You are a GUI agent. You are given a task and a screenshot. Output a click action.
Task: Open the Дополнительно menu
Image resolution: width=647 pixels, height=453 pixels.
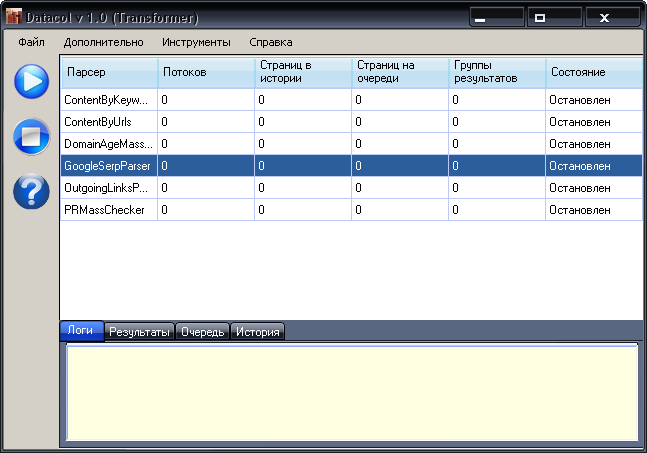pos(103,42)
